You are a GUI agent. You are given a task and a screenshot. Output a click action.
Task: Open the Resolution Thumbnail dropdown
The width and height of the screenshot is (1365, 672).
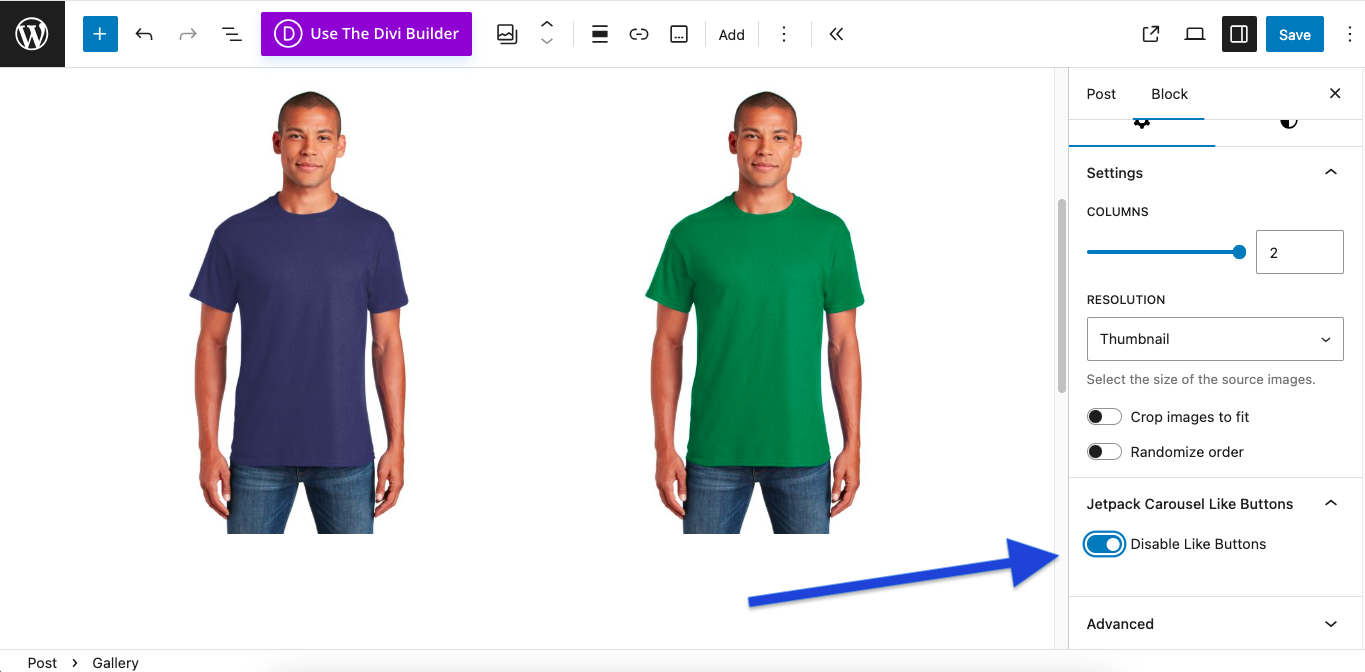[x=1214, y=339]
